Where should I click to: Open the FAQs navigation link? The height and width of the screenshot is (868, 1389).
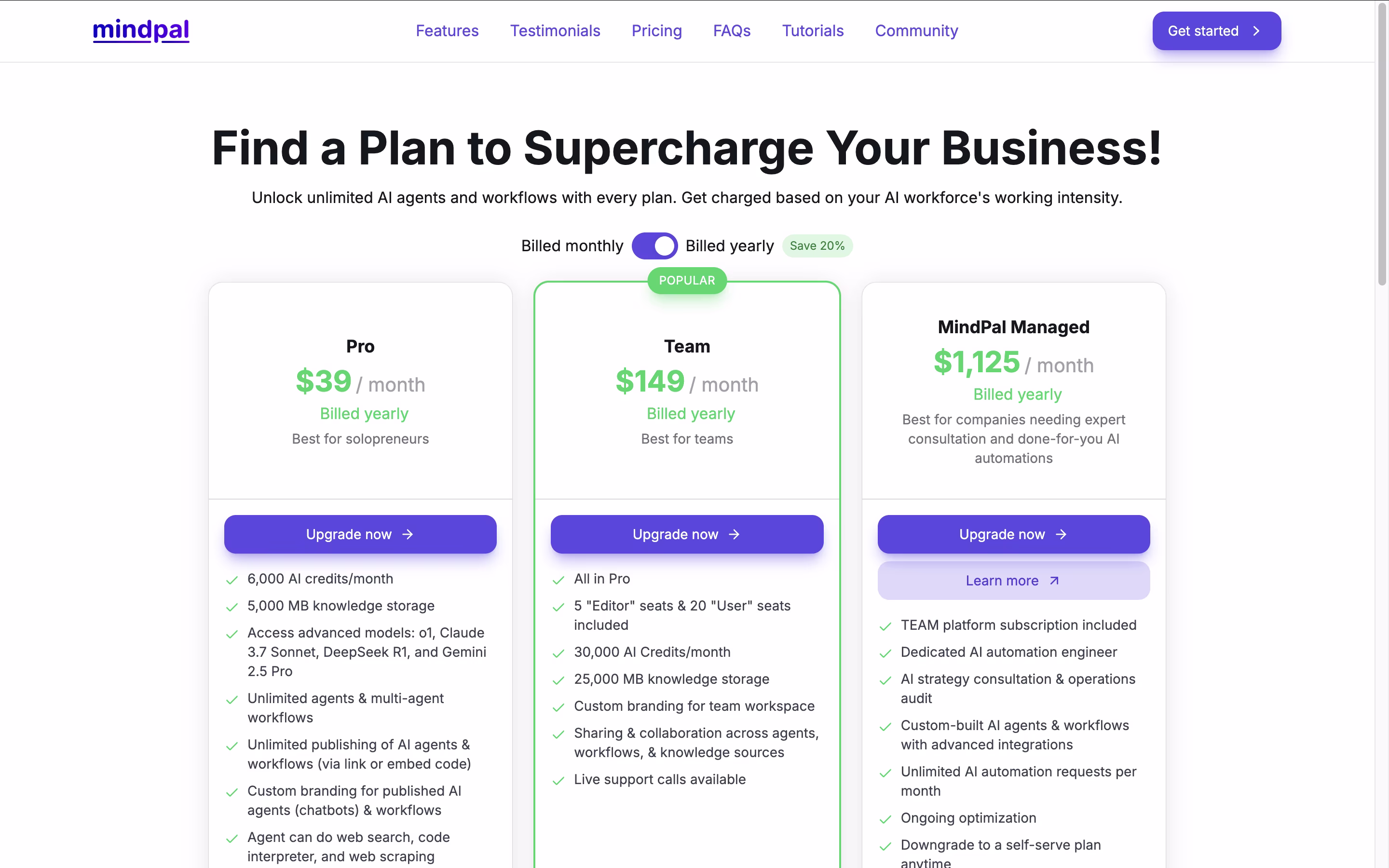click(732, 31)
